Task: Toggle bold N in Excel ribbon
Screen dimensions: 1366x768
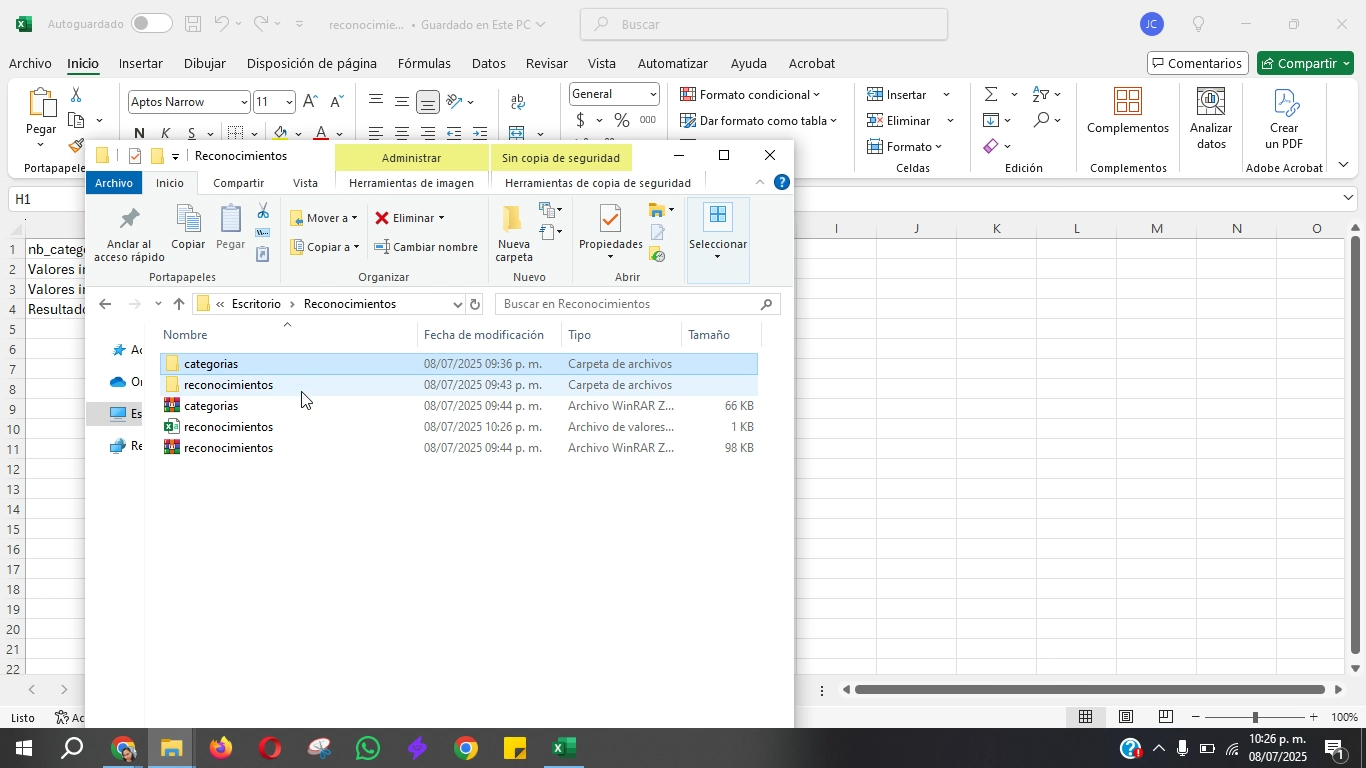Action: 139,133
